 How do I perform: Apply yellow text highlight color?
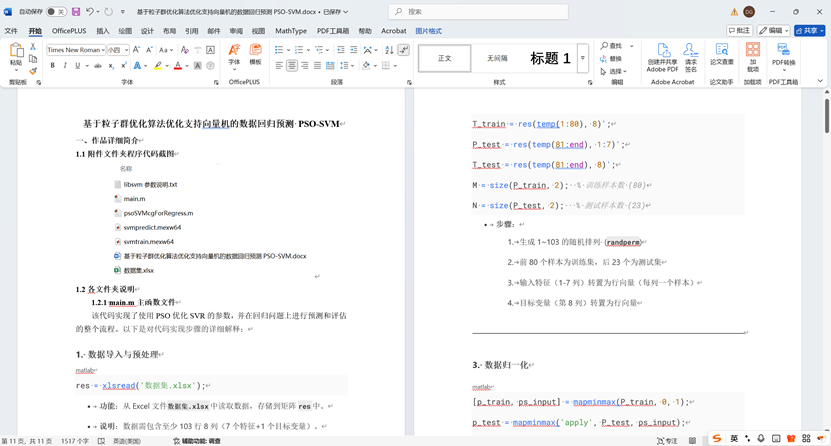157,66
